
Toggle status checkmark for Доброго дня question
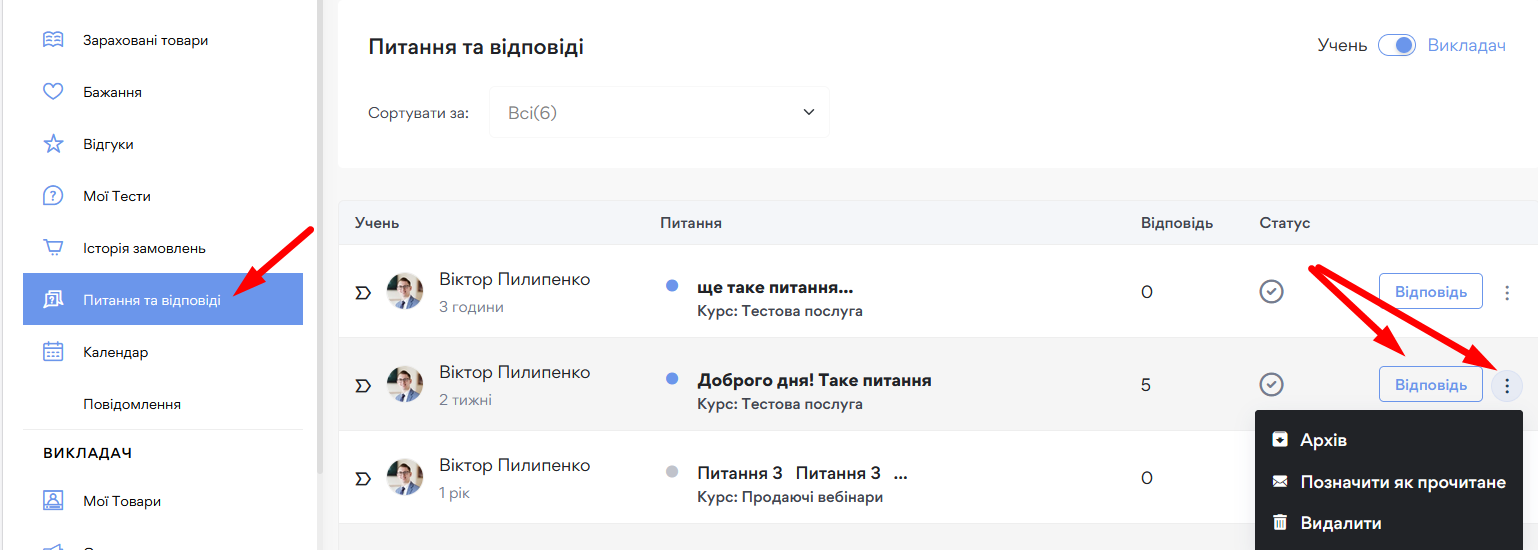[x=1271, y=384]
